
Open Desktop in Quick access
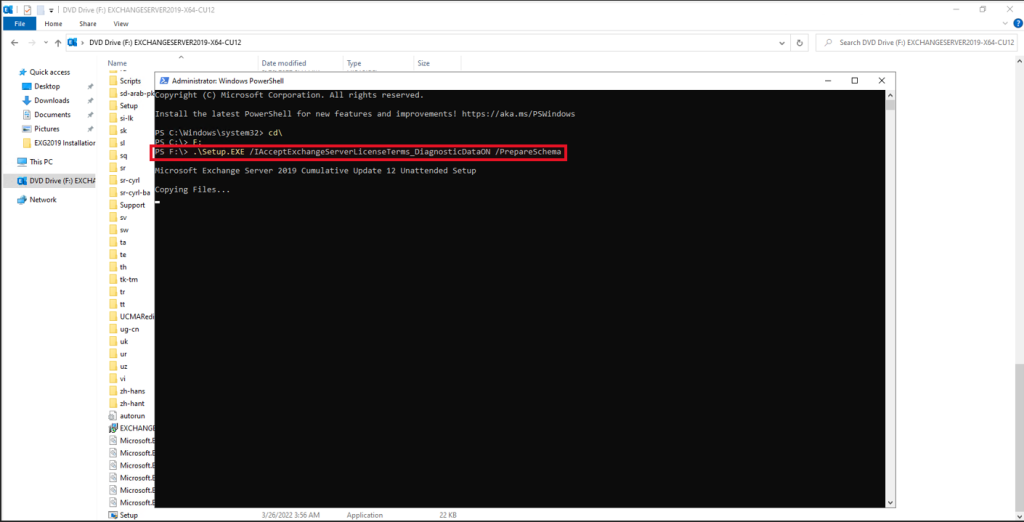[46, 86]
